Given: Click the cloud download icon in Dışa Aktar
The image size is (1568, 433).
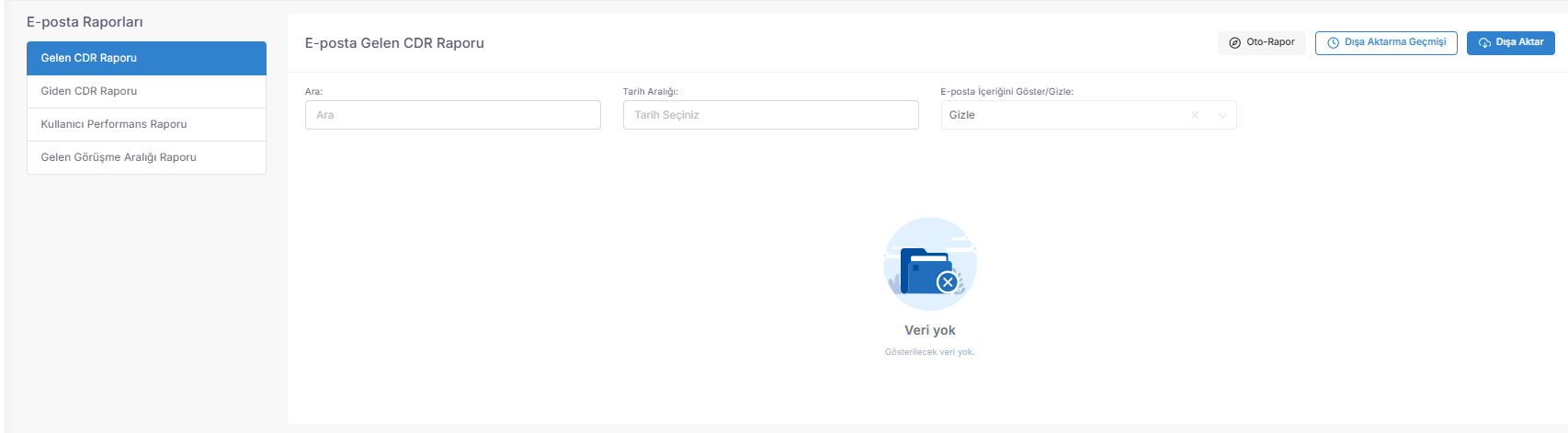Looking at the screenshot, I should pos(1484,43).
